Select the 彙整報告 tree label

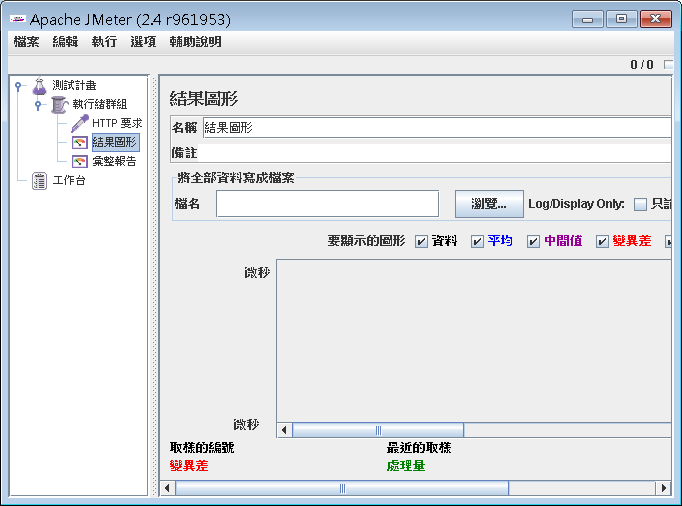point(114,161)
